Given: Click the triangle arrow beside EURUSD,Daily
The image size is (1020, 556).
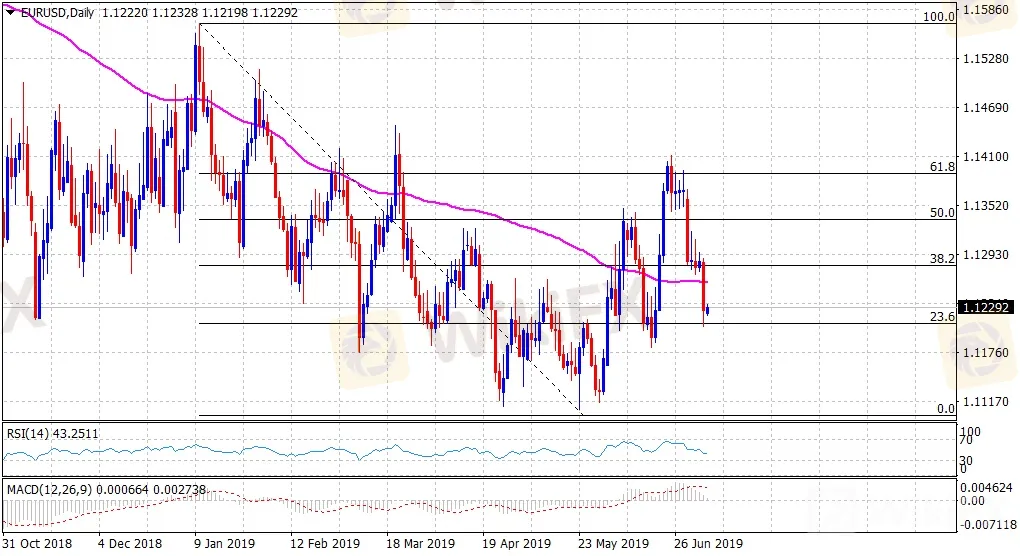Looking at the screenshot, I should [x=10, y=9].
